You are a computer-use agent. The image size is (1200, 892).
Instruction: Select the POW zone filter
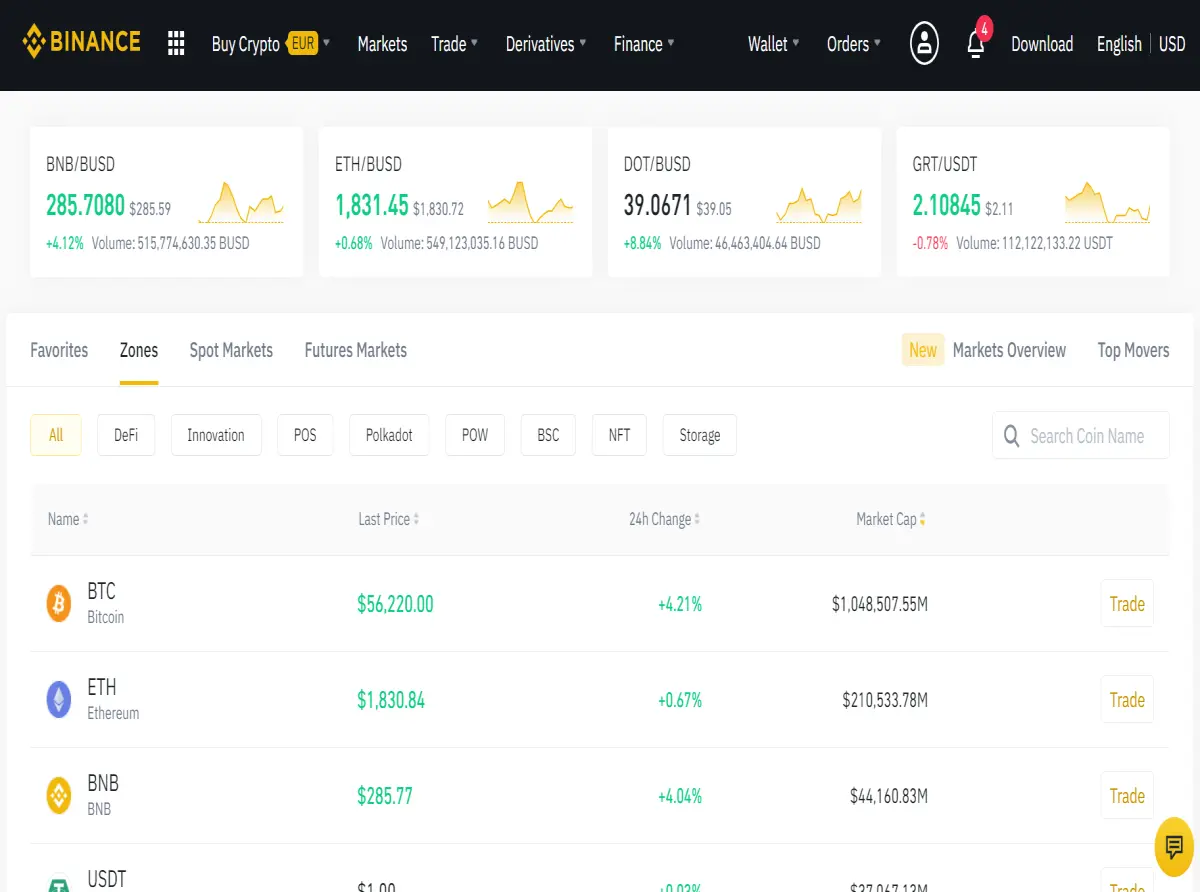coord(475,435)
